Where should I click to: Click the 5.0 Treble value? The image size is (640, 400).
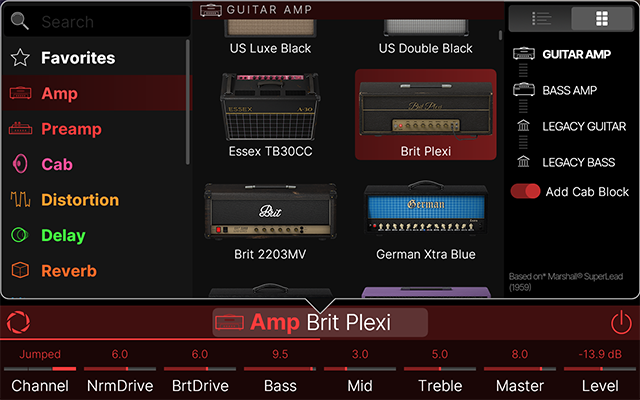pos(440,354)
